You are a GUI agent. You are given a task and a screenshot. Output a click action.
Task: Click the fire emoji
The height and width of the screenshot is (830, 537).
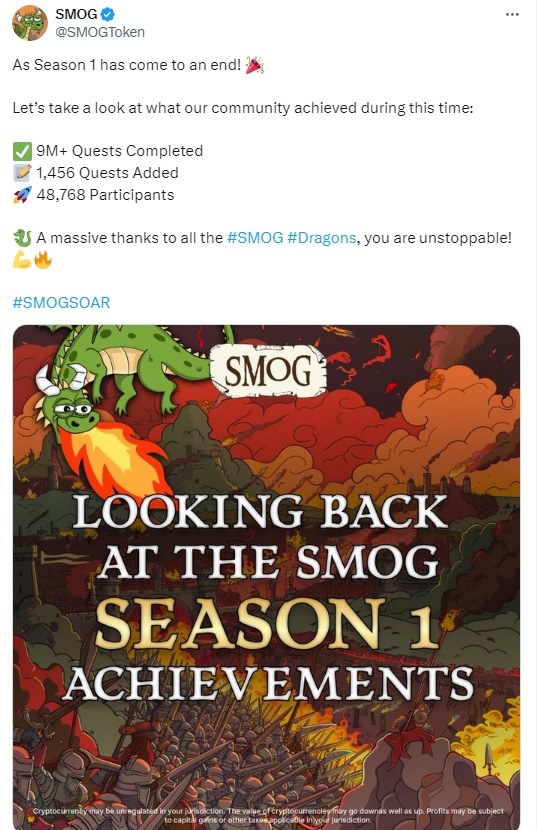pyautogui.click(x=43, y=259)
